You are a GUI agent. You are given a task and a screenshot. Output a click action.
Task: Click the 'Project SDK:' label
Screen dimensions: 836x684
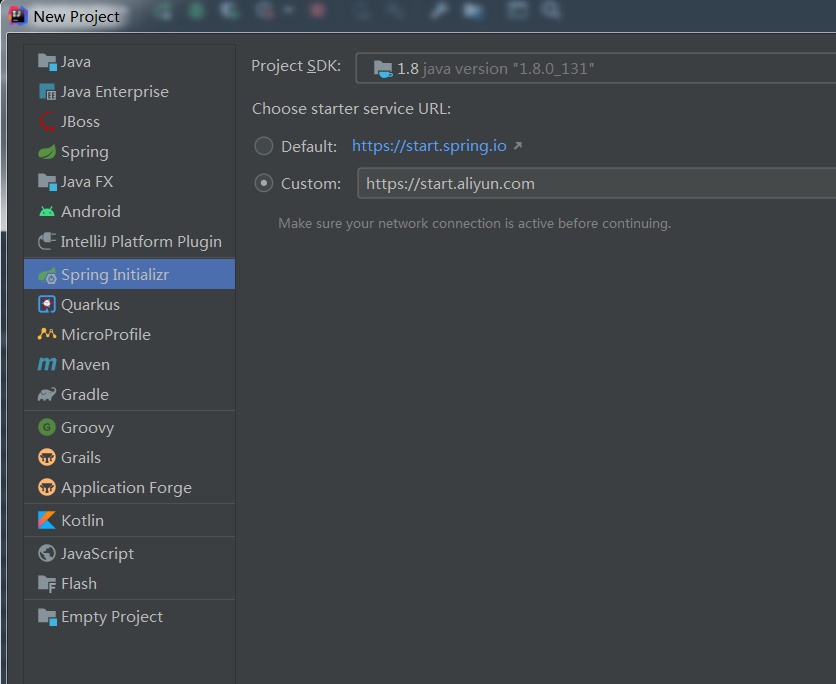[x=296, y=66]
